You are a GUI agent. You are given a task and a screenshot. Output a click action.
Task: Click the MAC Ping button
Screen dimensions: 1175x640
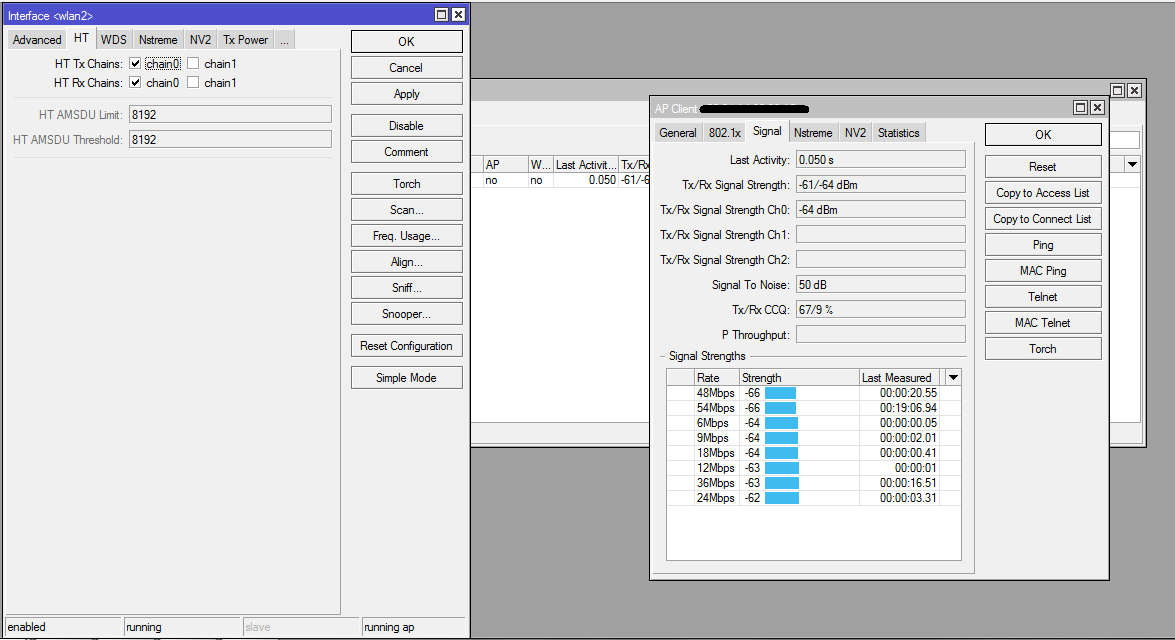tap(1042, 271)
